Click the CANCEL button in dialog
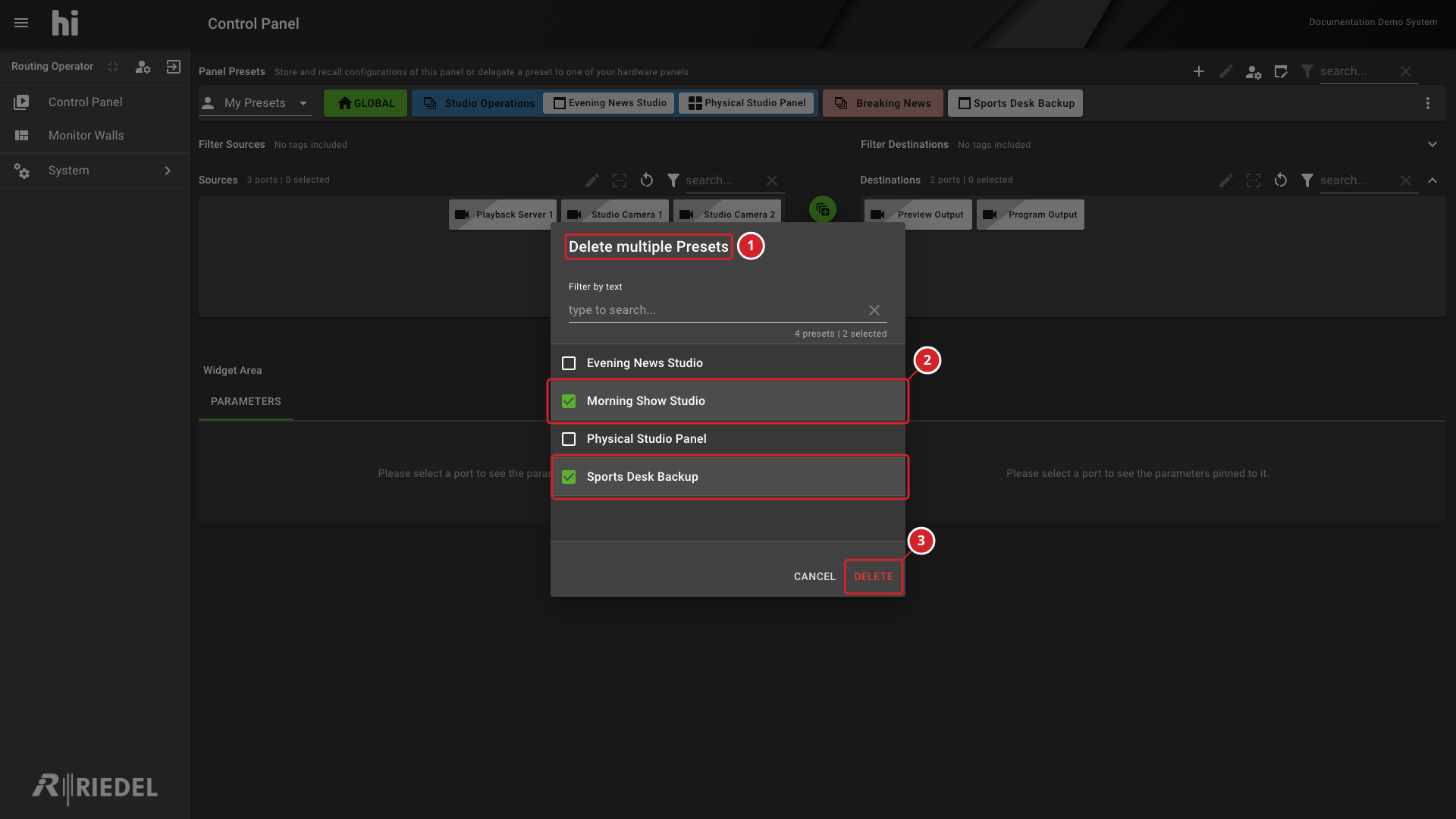The height and width of the screenshot is (819, 1456). (x=814, y=576)
